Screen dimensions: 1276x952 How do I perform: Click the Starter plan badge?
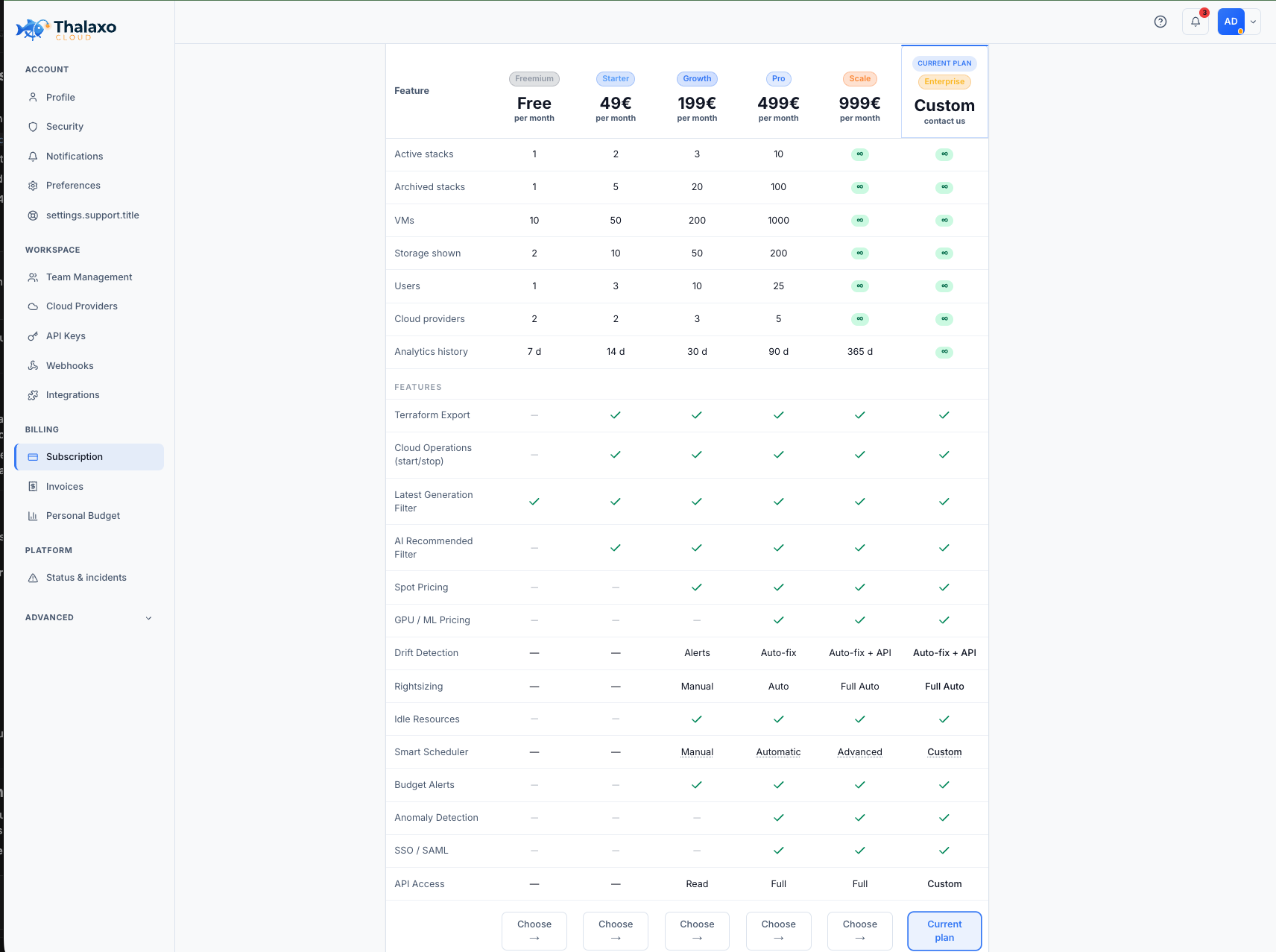(616, 79)
